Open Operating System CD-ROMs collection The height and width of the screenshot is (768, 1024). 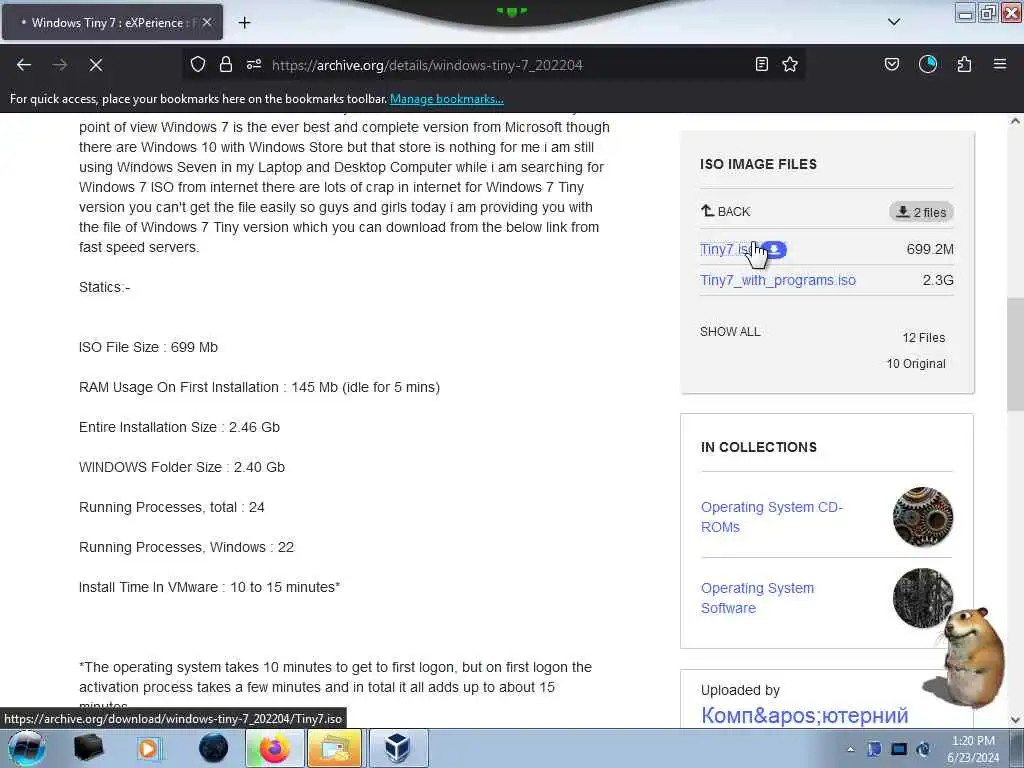click(x=771, y=517)
